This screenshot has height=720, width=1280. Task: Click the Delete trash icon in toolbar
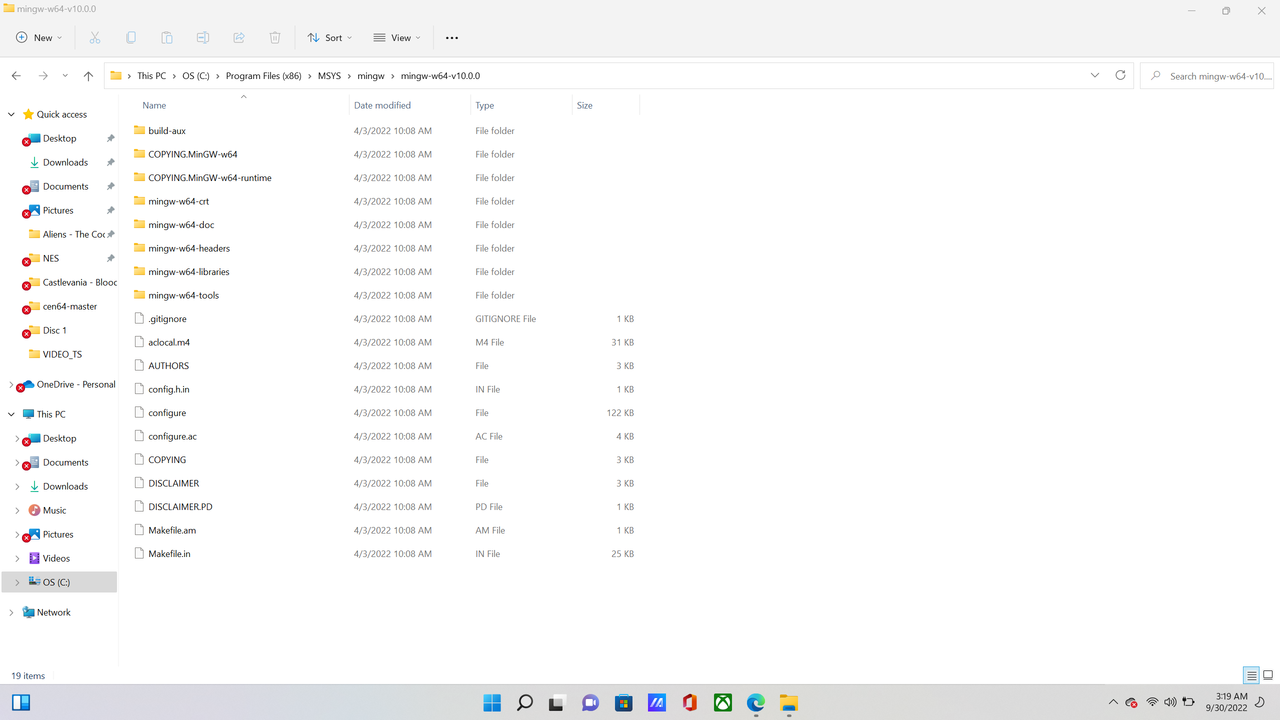tap(275, 38)
